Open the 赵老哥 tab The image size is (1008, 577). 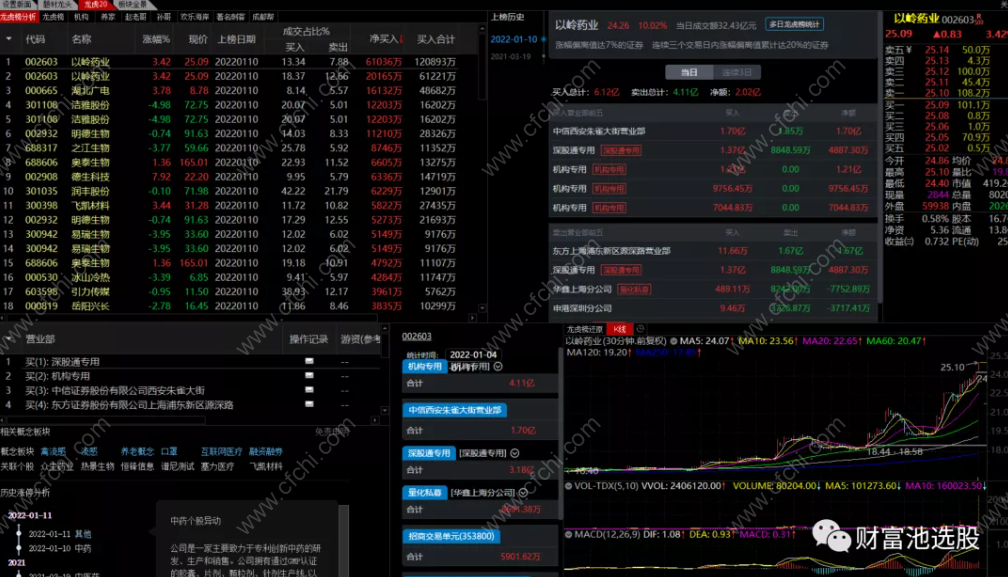(135, 17)
